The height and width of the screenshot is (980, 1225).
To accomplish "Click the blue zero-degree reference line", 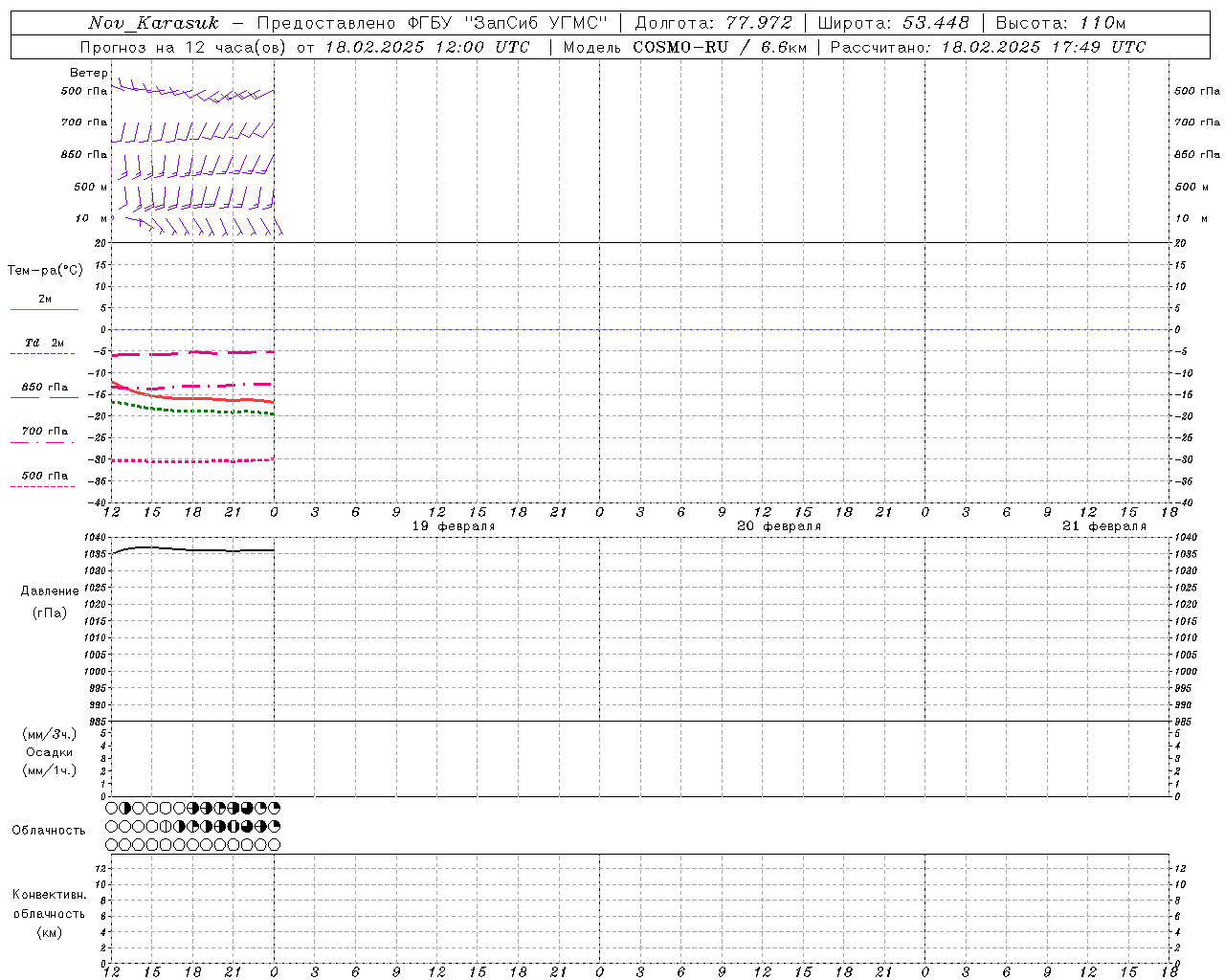I will (x=641, y=329).
